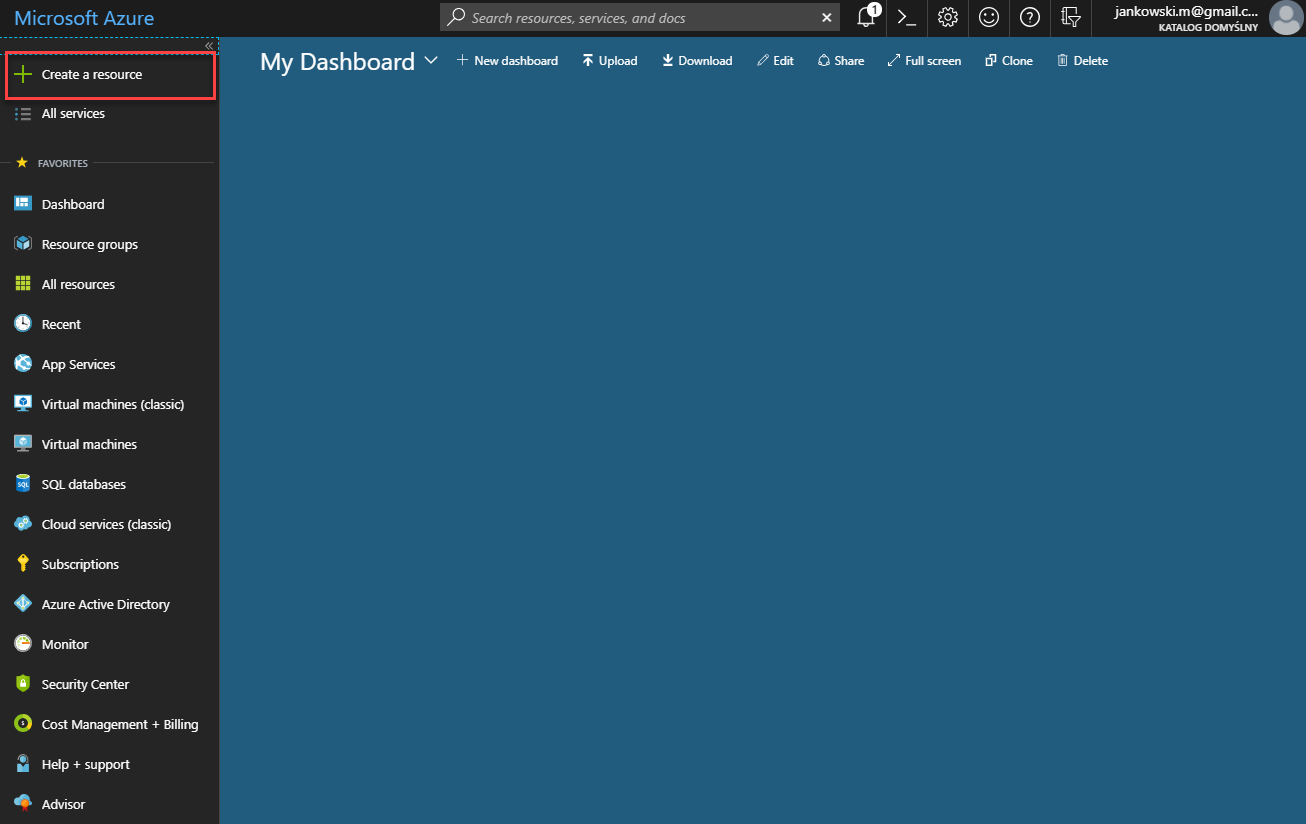Screen dimensions: 1306x824
Task: Select All services label
Action: [x=73, y=114]
